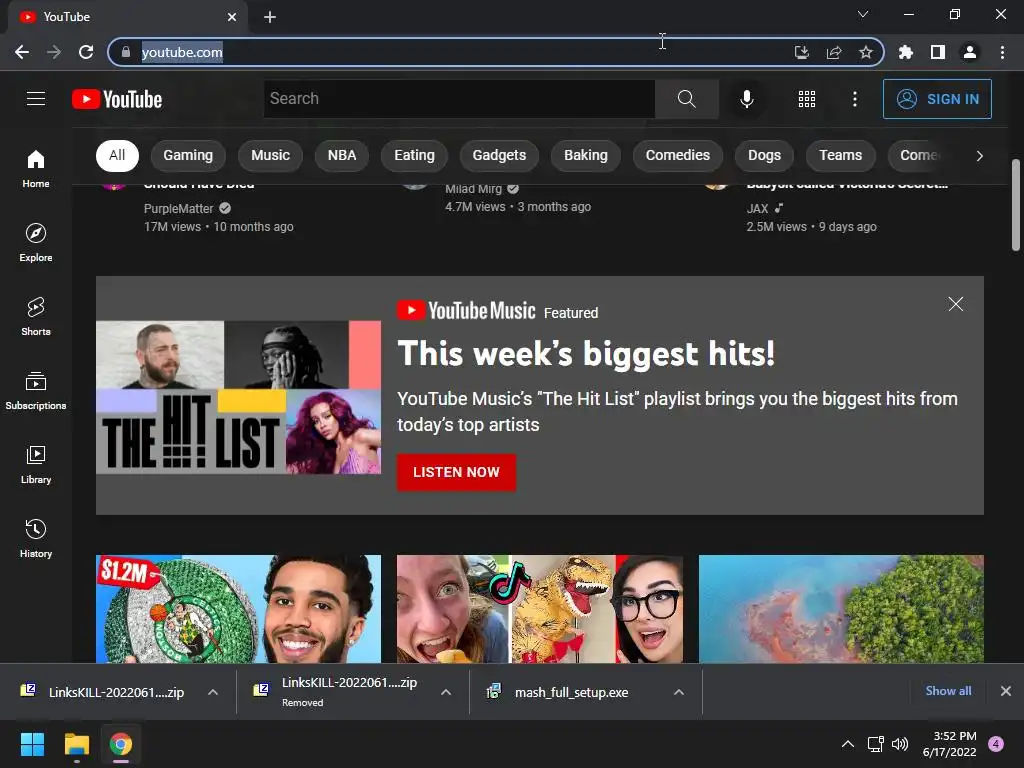Image resolution: width=1024 pixels, height=768 pixels.
Task: Open Subscriptions in sidebar
Action: pyautogui.click(x=36, y=391)
